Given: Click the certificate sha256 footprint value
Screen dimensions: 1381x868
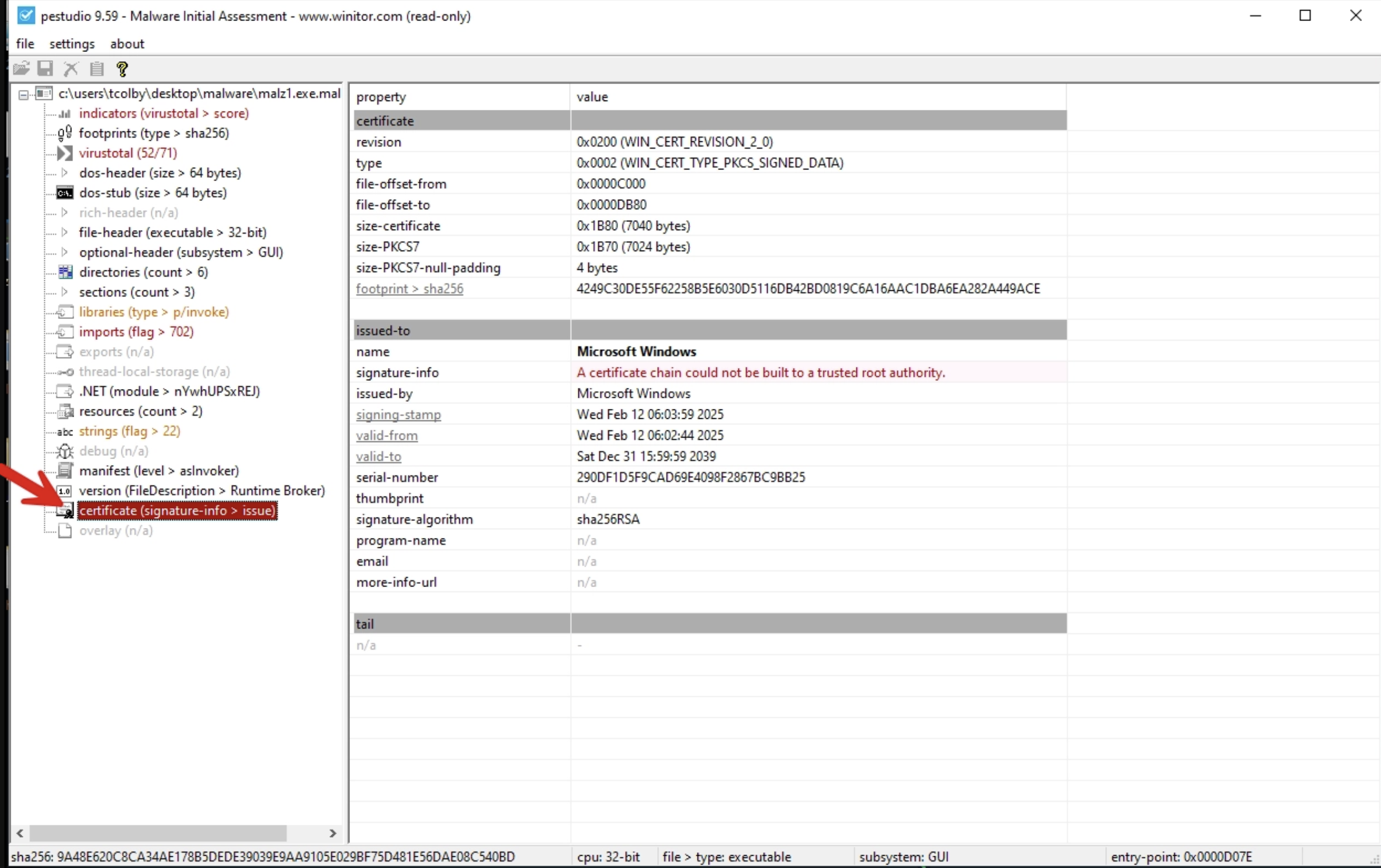Looking at the screenshot, I should 809,289.
